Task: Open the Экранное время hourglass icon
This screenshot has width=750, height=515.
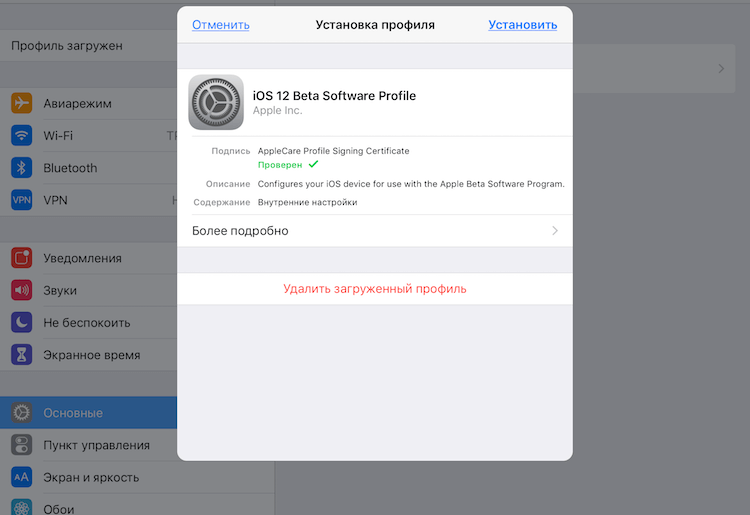Action: pos(22,355)
